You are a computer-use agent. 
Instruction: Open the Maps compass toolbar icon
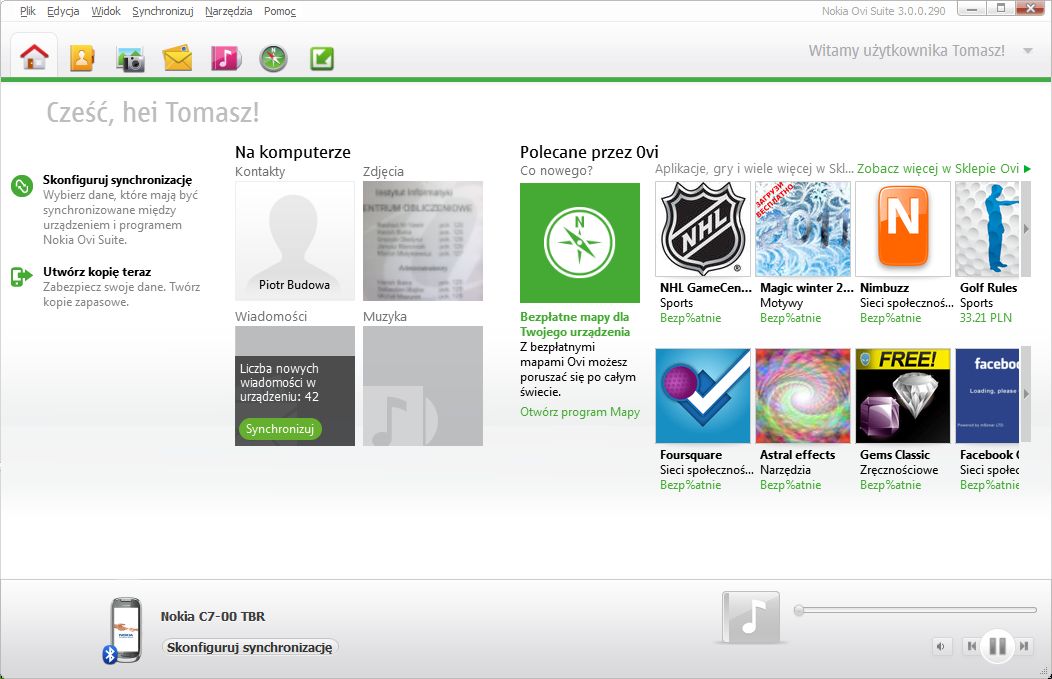tap(273, 59)
